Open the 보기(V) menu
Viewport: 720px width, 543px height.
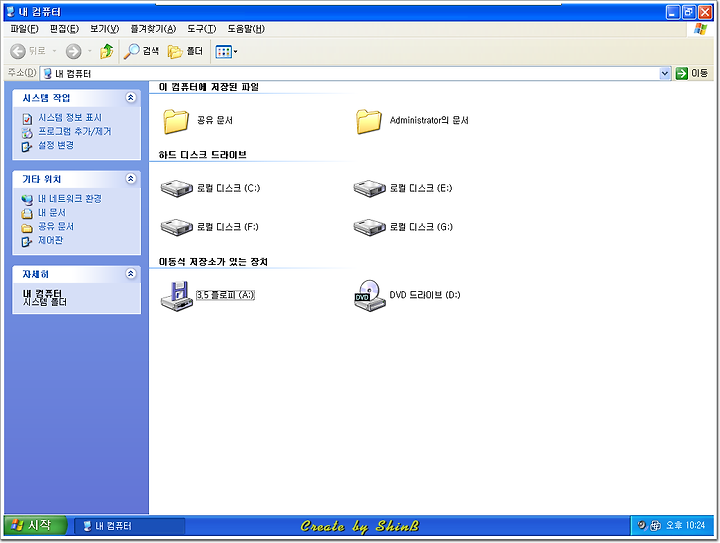point(104,29)
